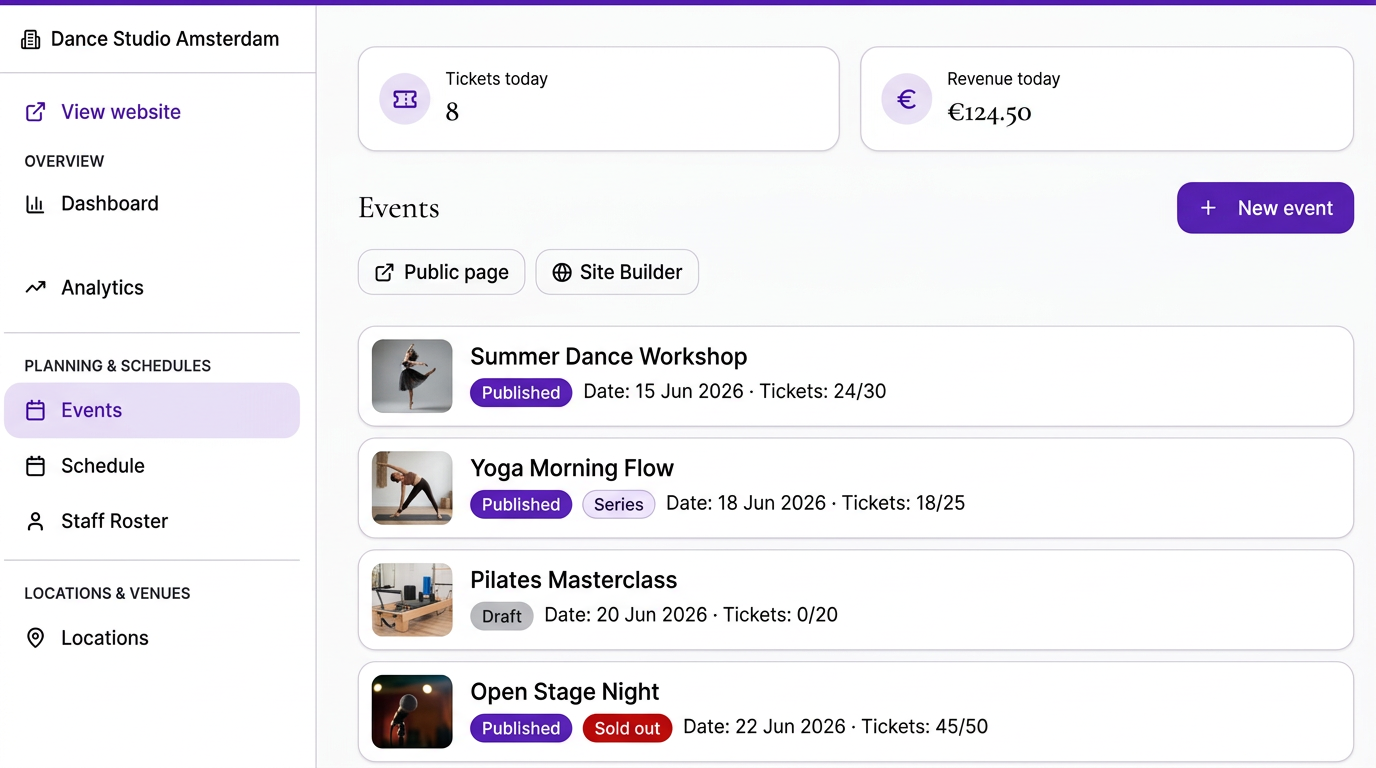Click the external link icon beside View website

click(x=35, y=112)
